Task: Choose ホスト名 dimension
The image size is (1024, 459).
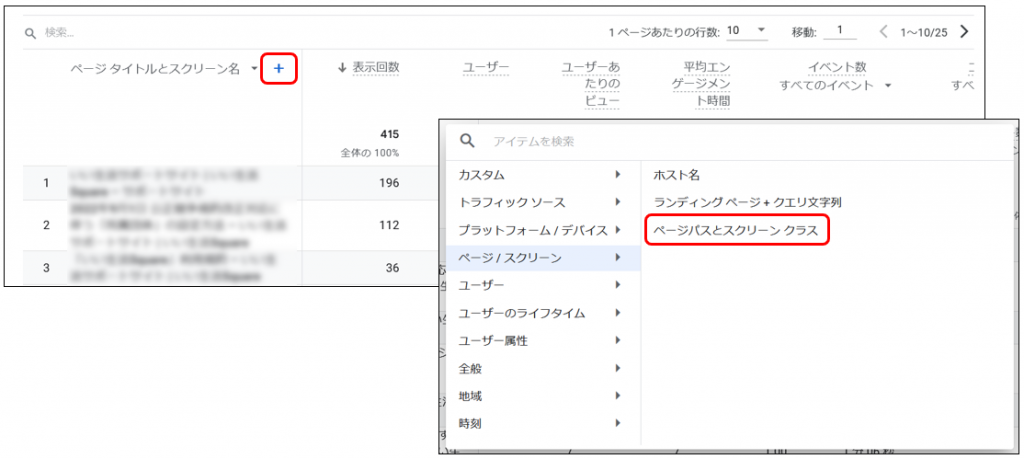Action: click(677, 175)
